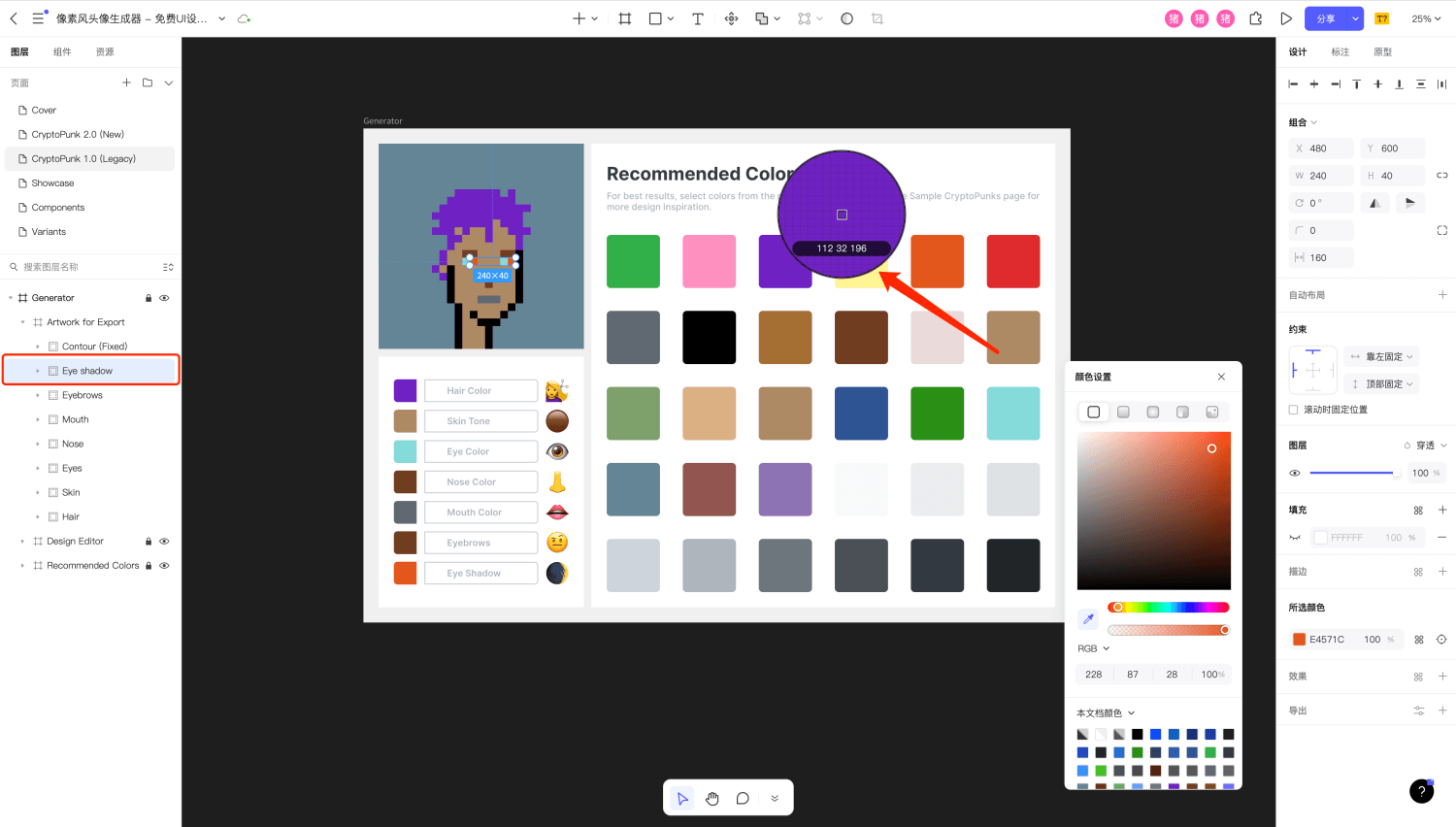The height and width of the screenshot is (827, 1456).
Task: Toggle lock on Generator layer
Action: point(149,298)
